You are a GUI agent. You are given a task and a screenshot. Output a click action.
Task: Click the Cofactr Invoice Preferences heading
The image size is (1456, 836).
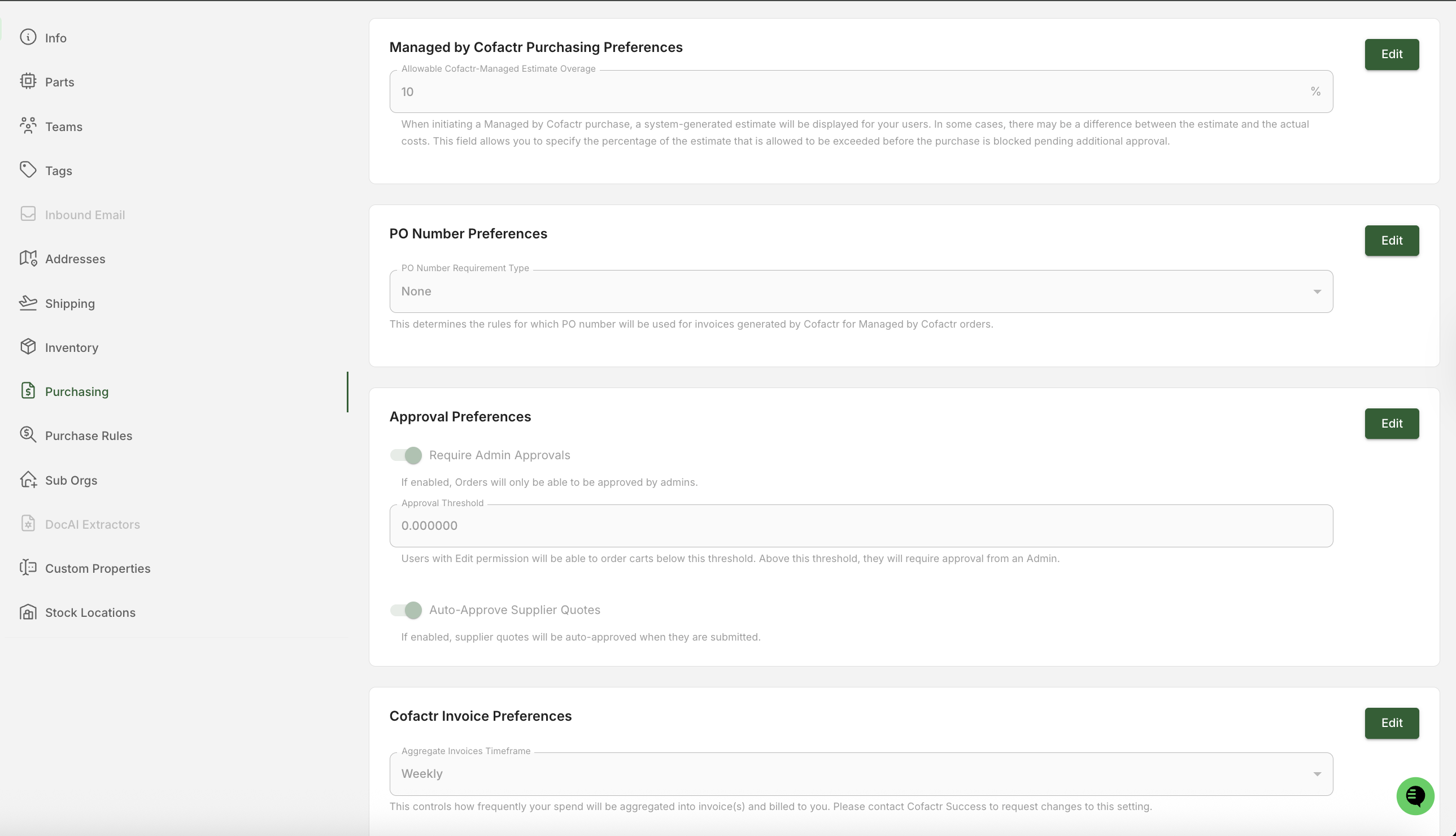pyautogui.click(x=481, y=716)
